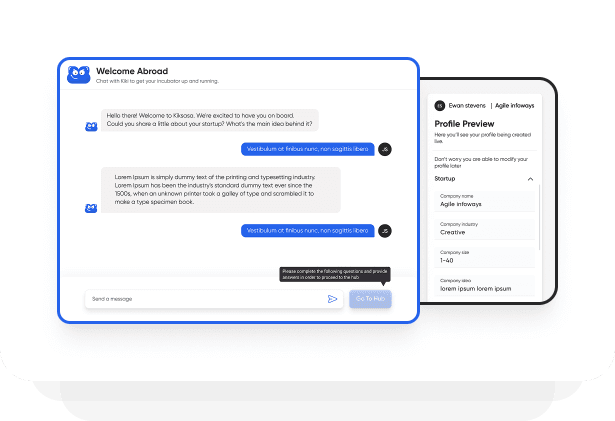The height and width of the screenshot is (421, 615).
Task: Click the send message paper plane icon
Action: (332, 299)
